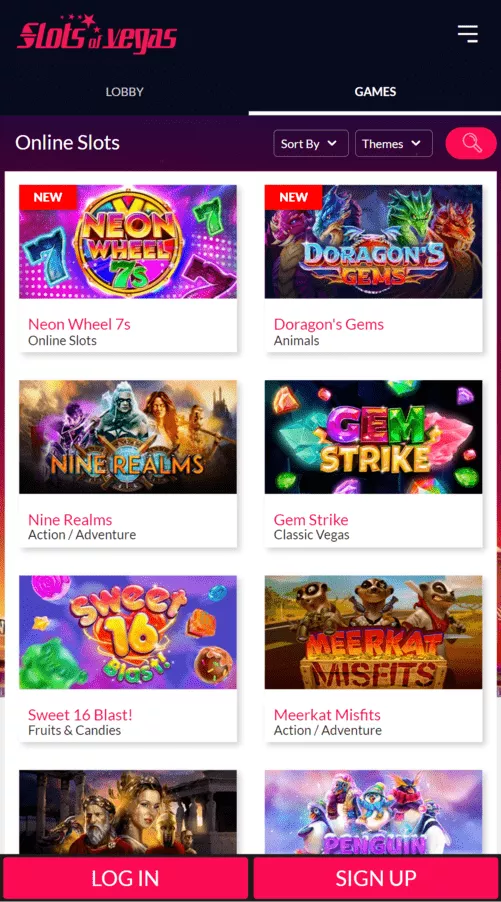Screen dimensions: 501x902
Task: Click the Sweet 16 Blast! title link
Action: pyautogui.click(x=81, y=715)
